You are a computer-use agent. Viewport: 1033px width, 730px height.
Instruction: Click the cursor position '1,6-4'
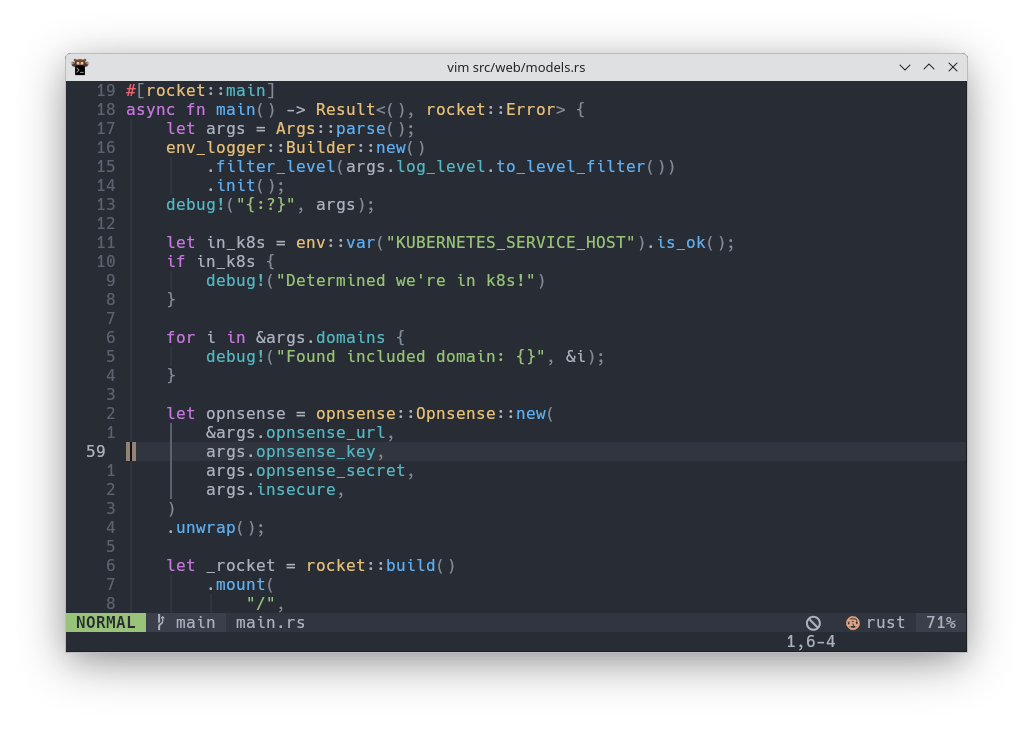coord(811,642)
